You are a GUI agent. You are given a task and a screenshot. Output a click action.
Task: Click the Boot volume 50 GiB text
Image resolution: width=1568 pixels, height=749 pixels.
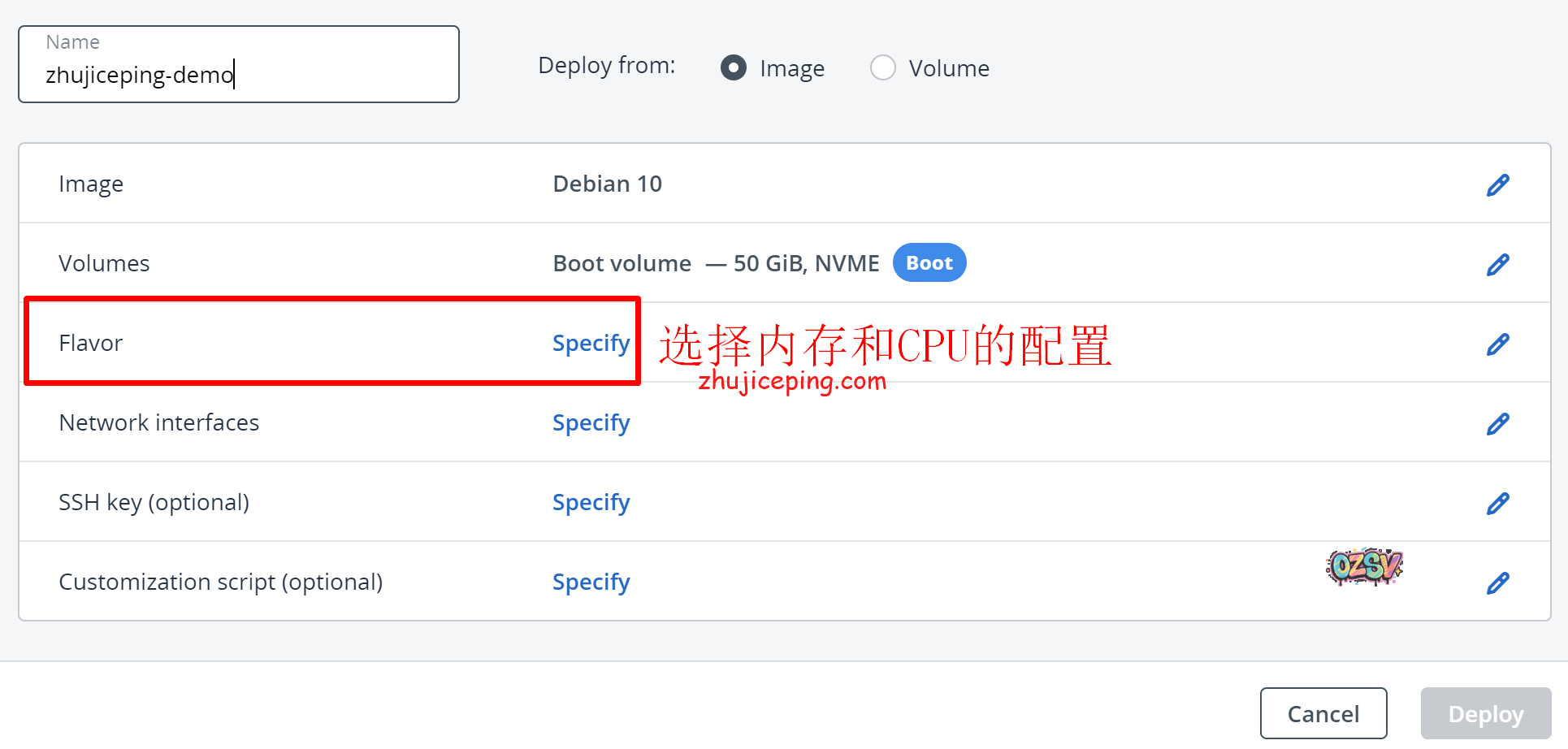pyautogui.click(x=715, y=264)
